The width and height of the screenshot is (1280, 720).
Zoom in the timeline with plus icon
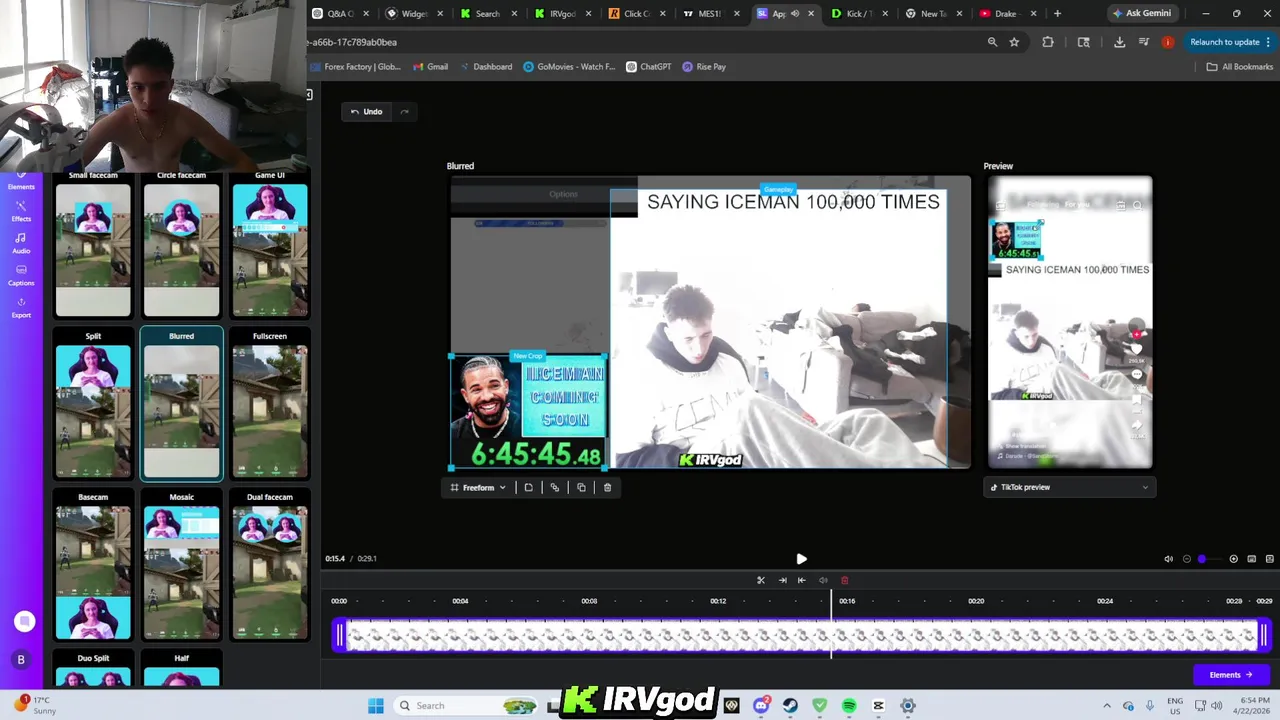pyautogui.click(x=1233, y=559)
